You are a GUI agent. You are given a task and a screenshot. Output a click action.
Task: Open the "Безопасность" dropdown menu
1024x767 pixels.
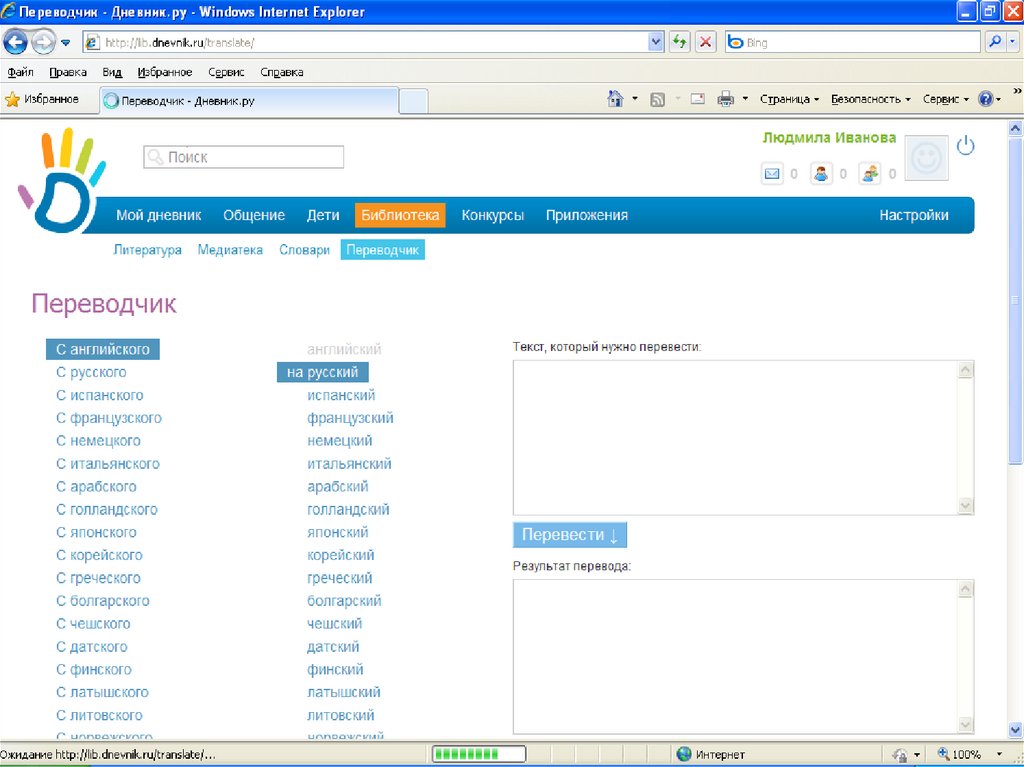(x=870, y=99)
